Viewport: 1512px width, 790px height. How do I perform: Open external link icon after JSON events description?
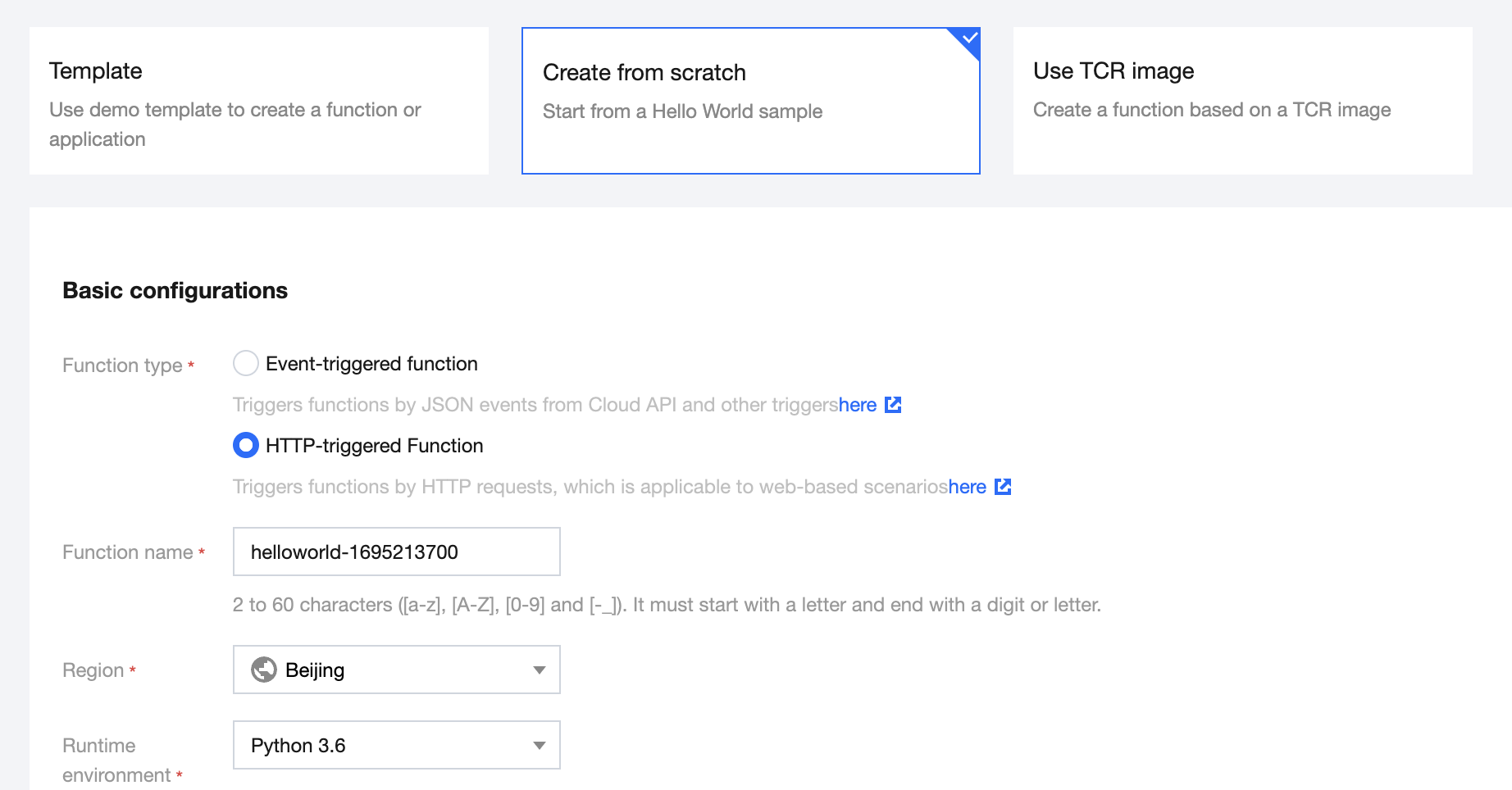click(893, 405)
